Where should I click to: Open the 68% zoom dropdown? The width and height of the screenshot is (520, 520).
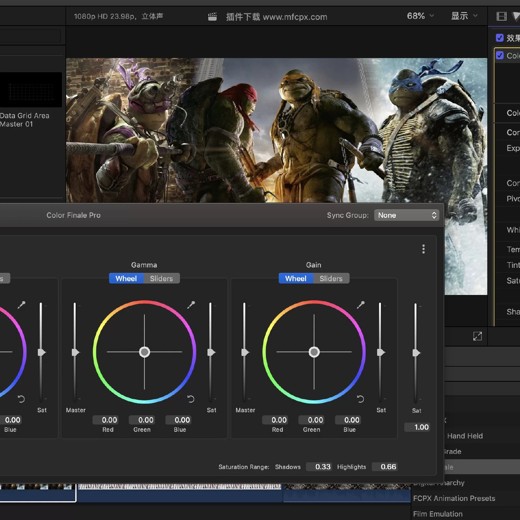[x=420, y=16]
